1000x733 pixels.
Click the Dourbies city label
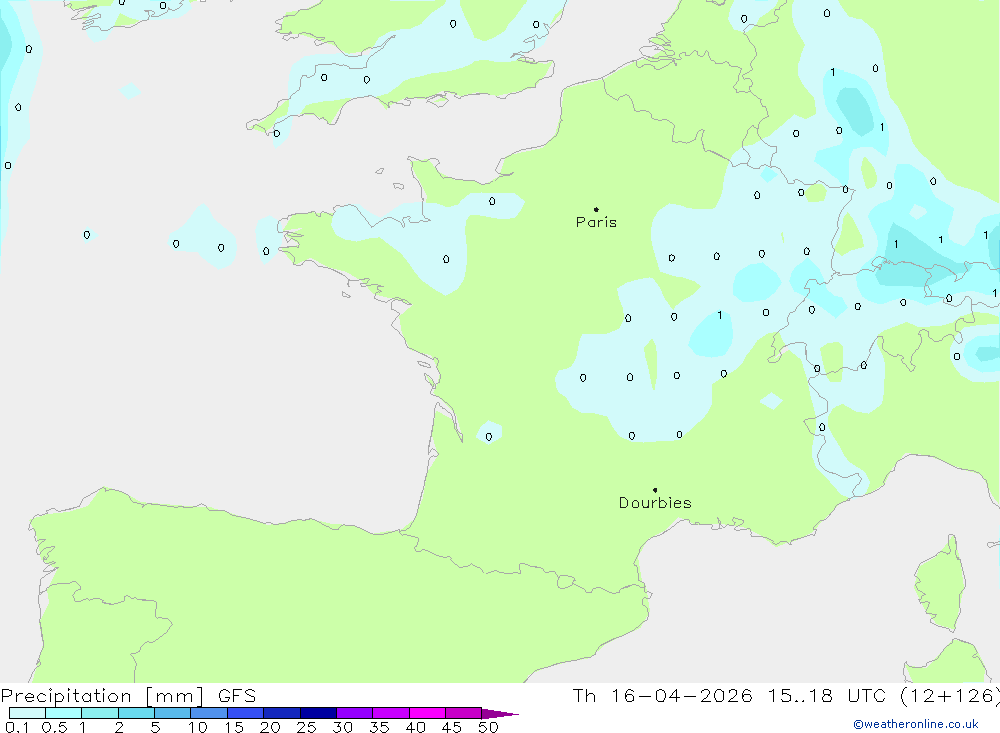654,503
